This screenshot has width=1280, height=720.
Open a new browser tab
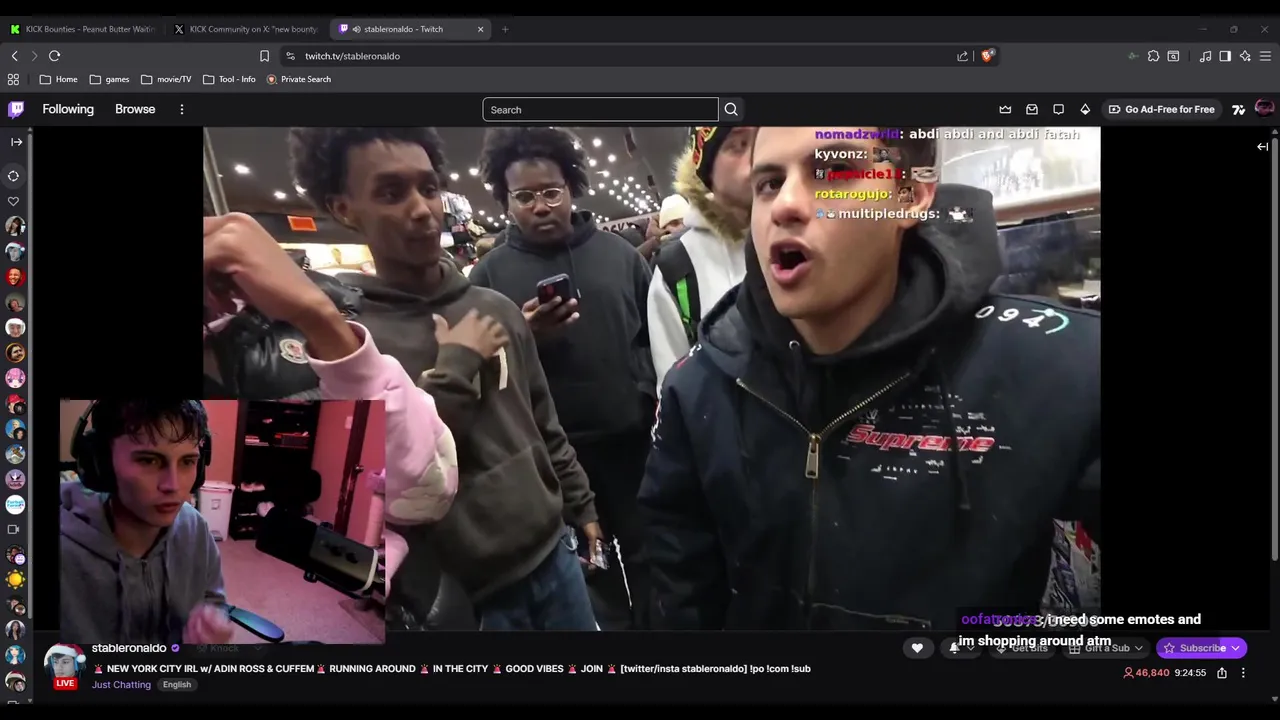pos(505,29)
